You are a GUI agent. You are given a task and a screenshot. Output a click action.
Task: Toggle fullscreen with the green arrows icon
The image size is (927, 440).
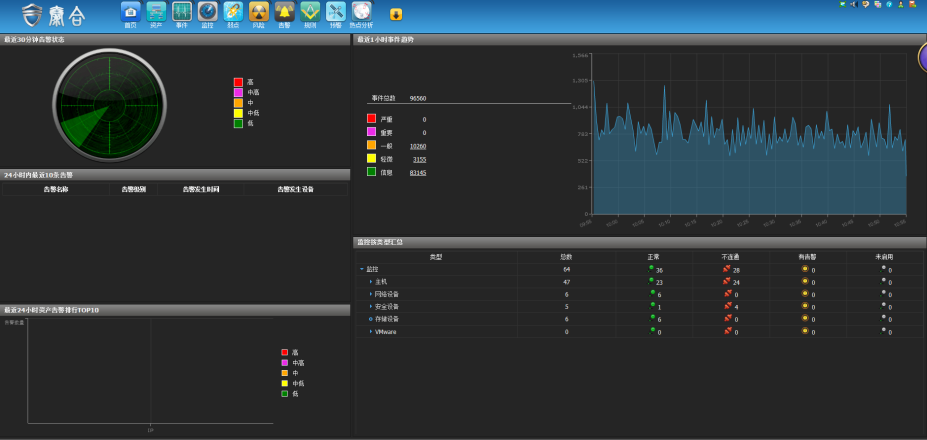pos(842,5)
